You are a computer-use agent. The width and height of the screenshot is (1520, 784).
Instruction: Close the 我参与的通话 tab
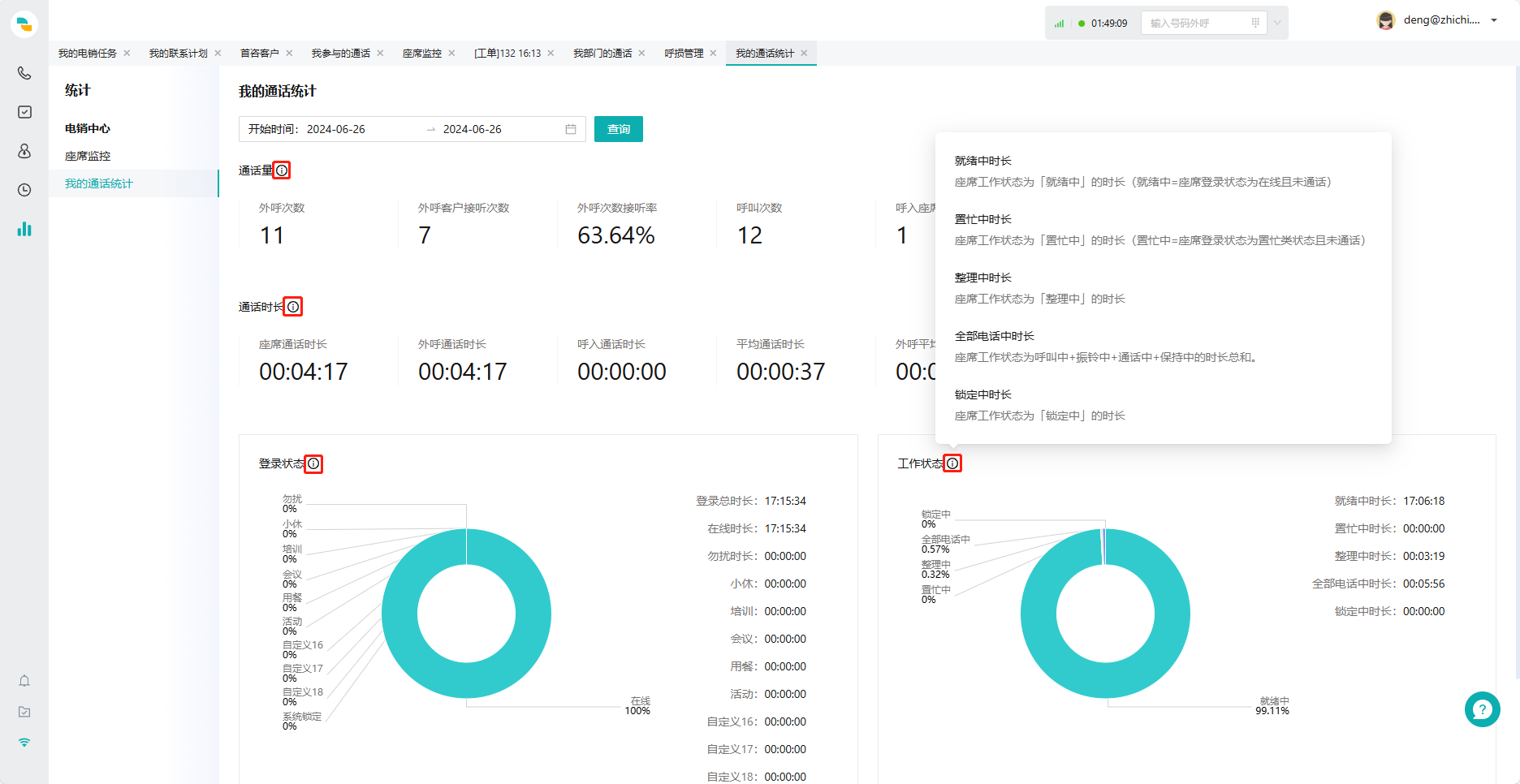click(x=380, y=53)
